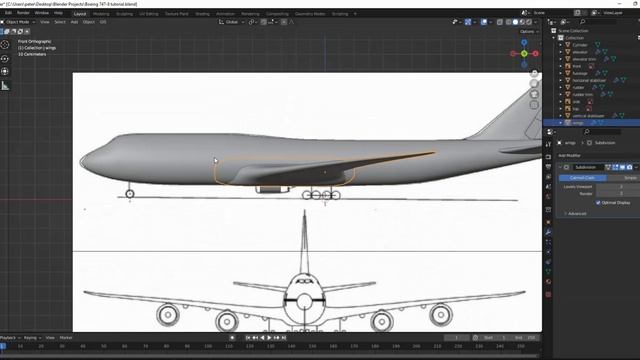Click the viewport zoom magnifier gizmo

534,73
